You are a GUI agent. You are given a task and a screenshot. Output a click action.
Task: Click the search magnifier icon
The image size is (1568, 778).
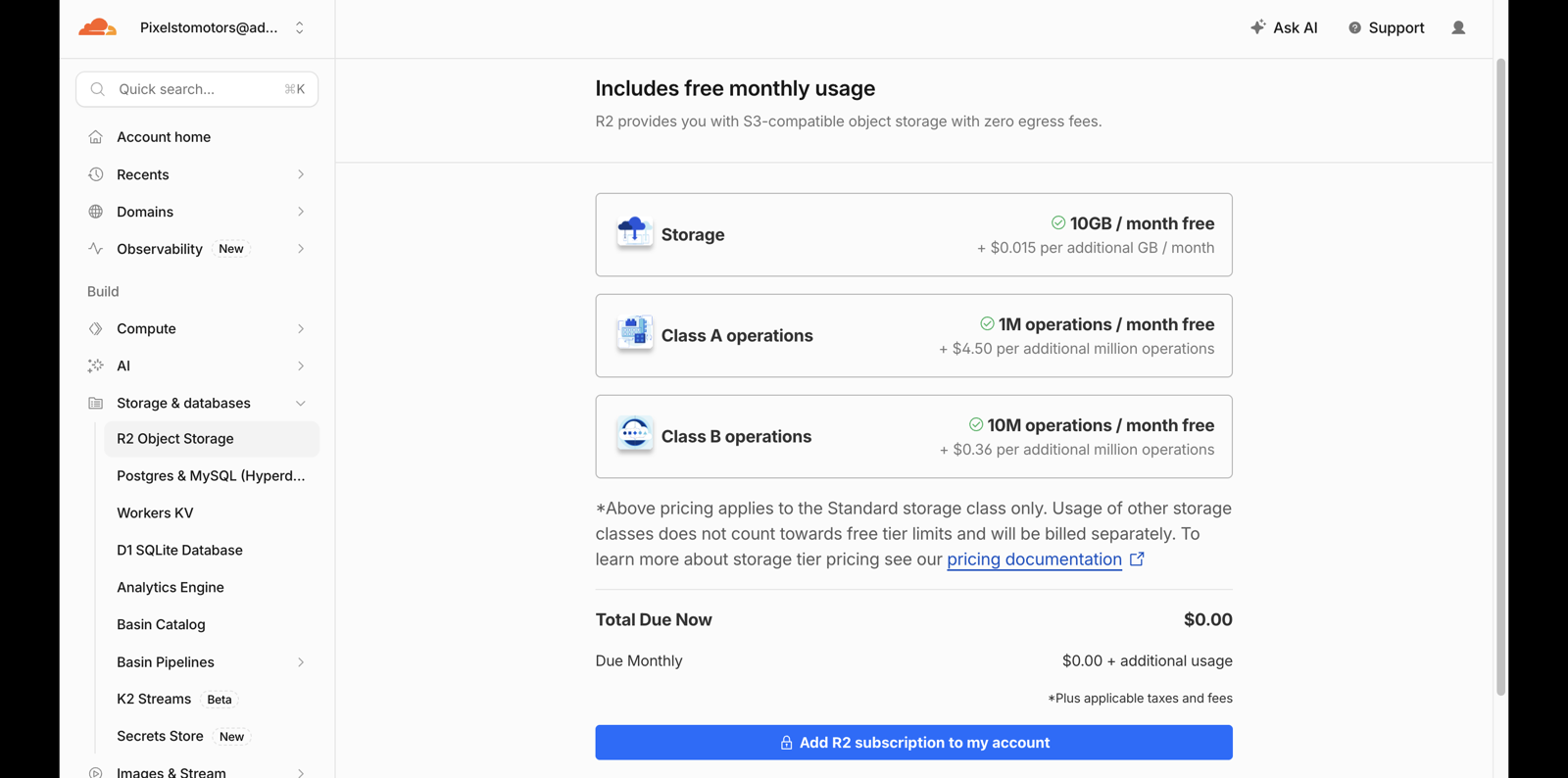[x=97, y=89]
